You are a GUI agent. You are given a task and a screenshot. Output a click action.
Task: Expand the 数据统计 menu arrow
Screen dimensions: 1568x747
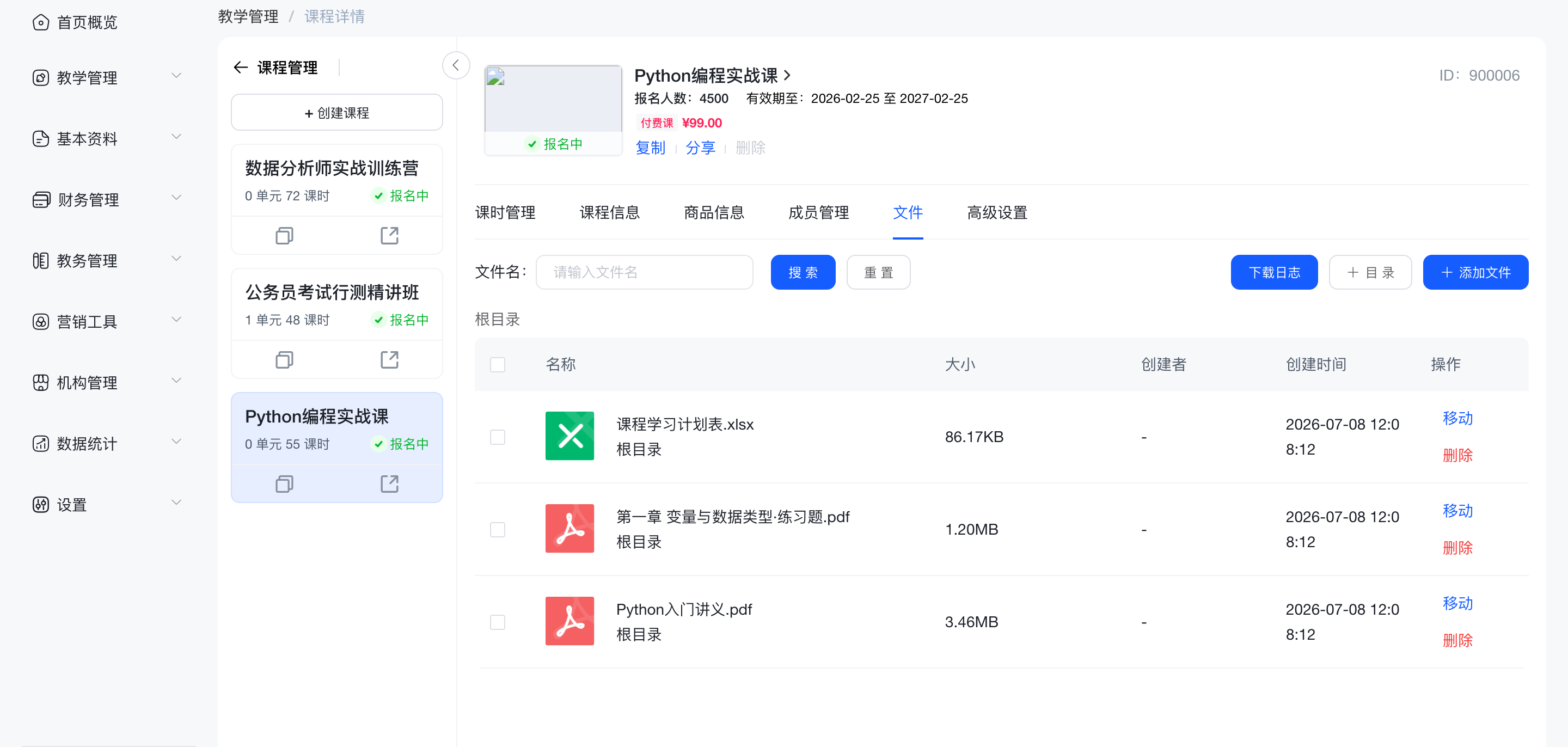point(176,442)
